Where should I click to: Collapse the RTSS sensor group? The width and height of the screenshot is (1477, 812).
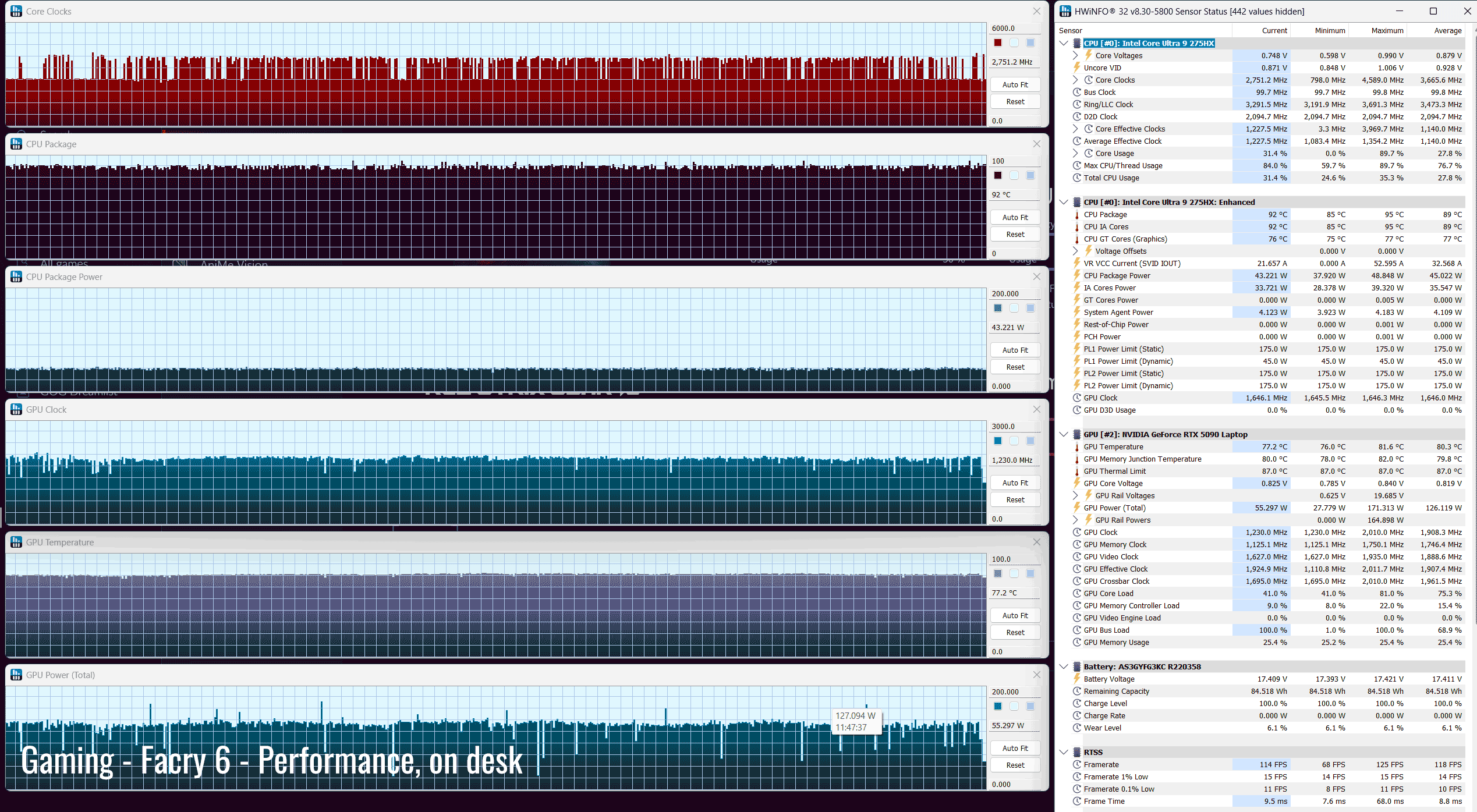[x=1064, y=752]
